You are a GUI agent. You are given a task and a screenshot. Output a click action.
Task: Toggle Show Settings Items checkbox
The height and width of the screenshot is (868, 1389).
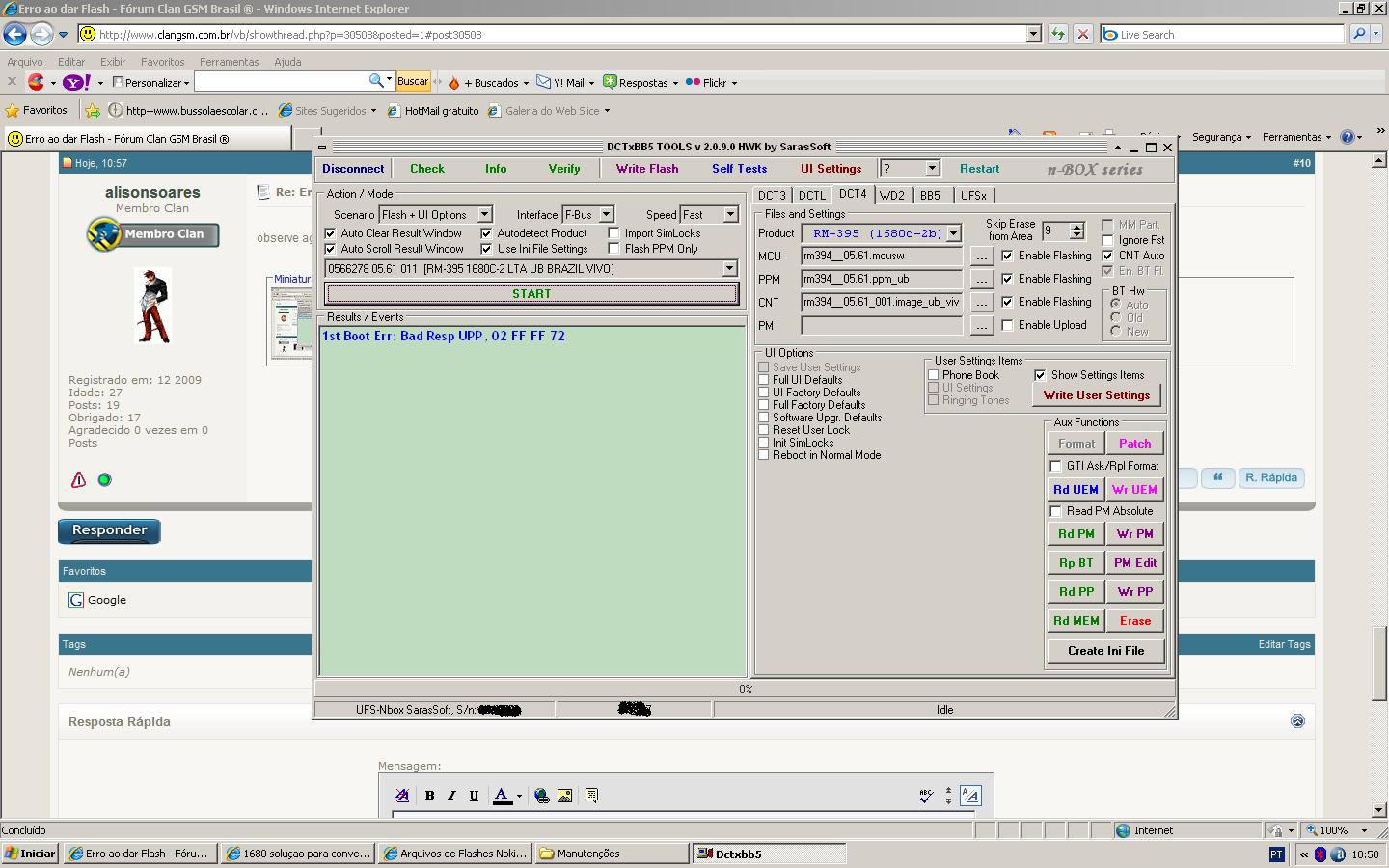tap(1040, 375)
